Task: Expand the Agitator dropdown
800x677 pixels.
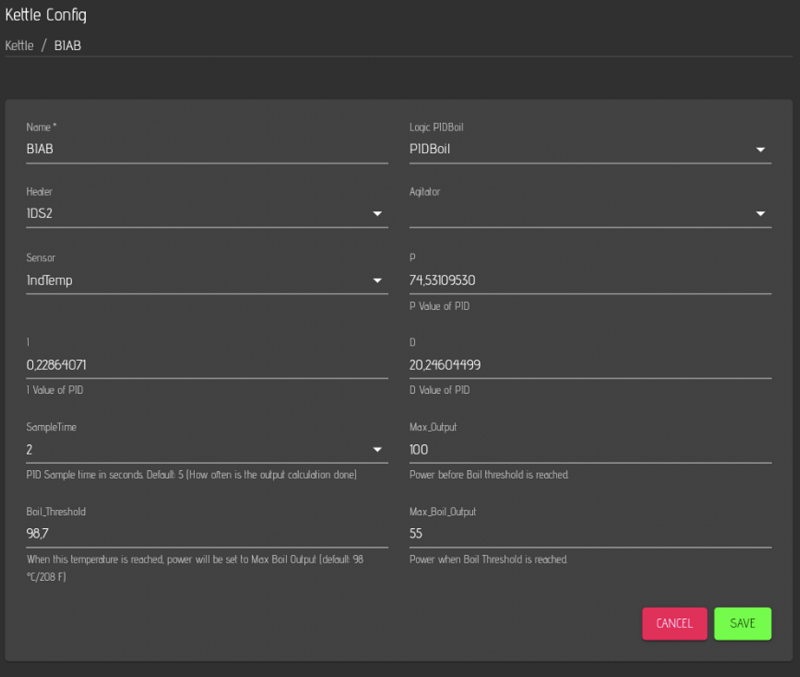Action: click(760, 214)
